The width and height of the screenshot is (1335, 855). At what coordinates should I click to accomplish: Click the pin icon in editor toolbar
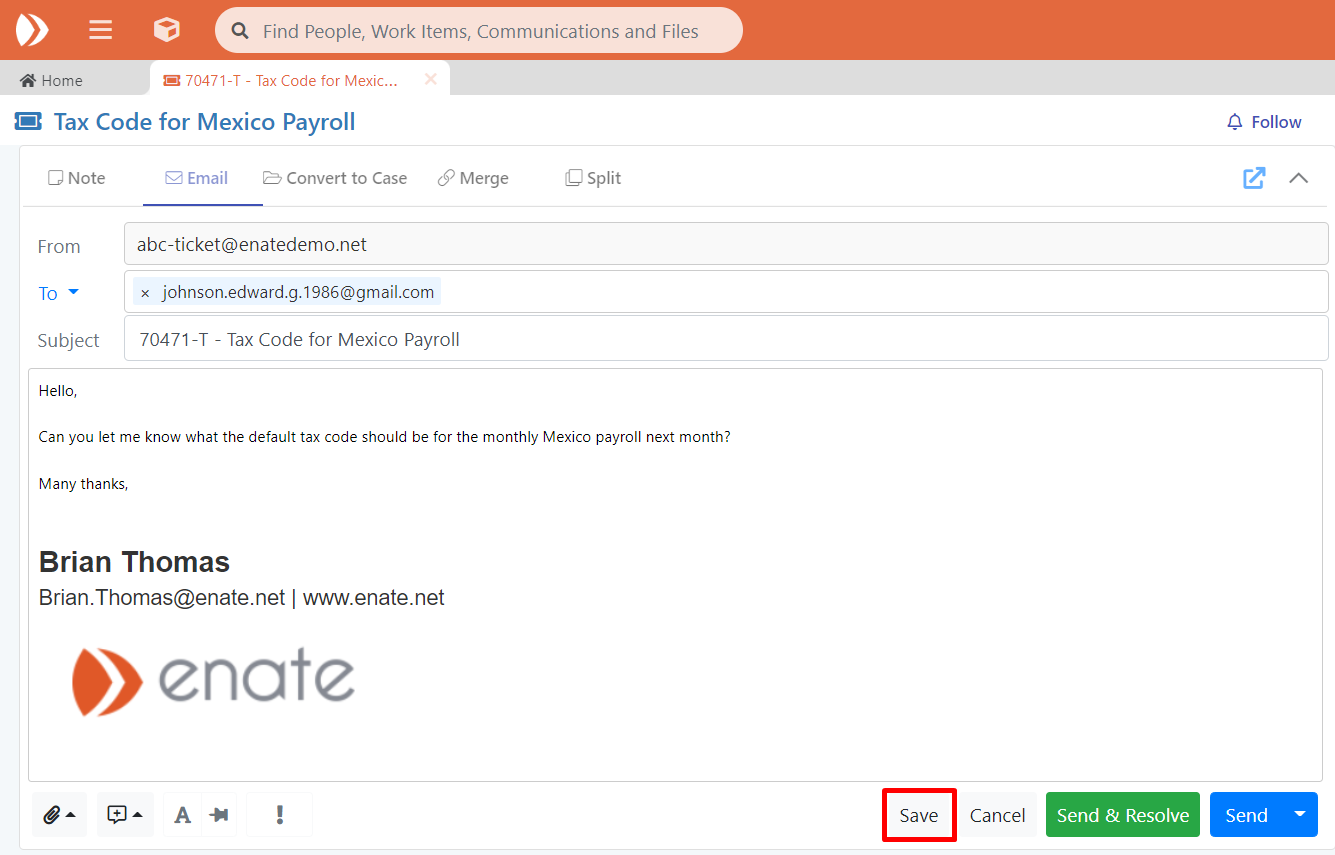[x=219, y=815]
